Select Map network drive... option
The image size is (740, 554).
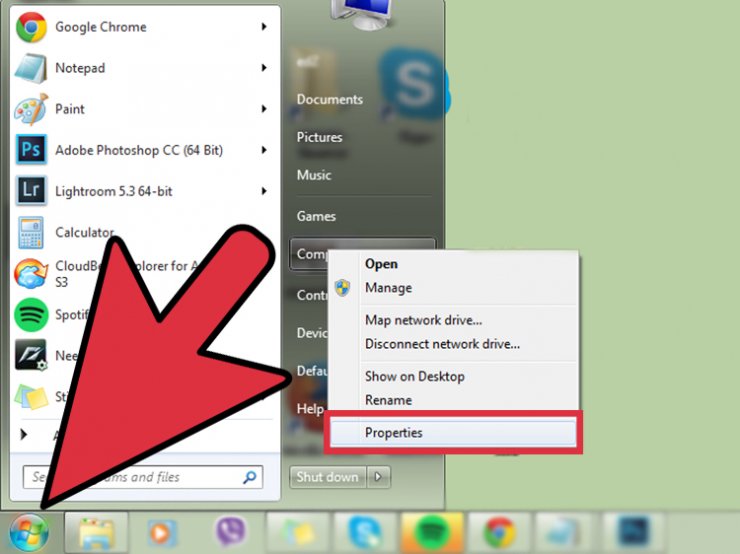(423, 320)
